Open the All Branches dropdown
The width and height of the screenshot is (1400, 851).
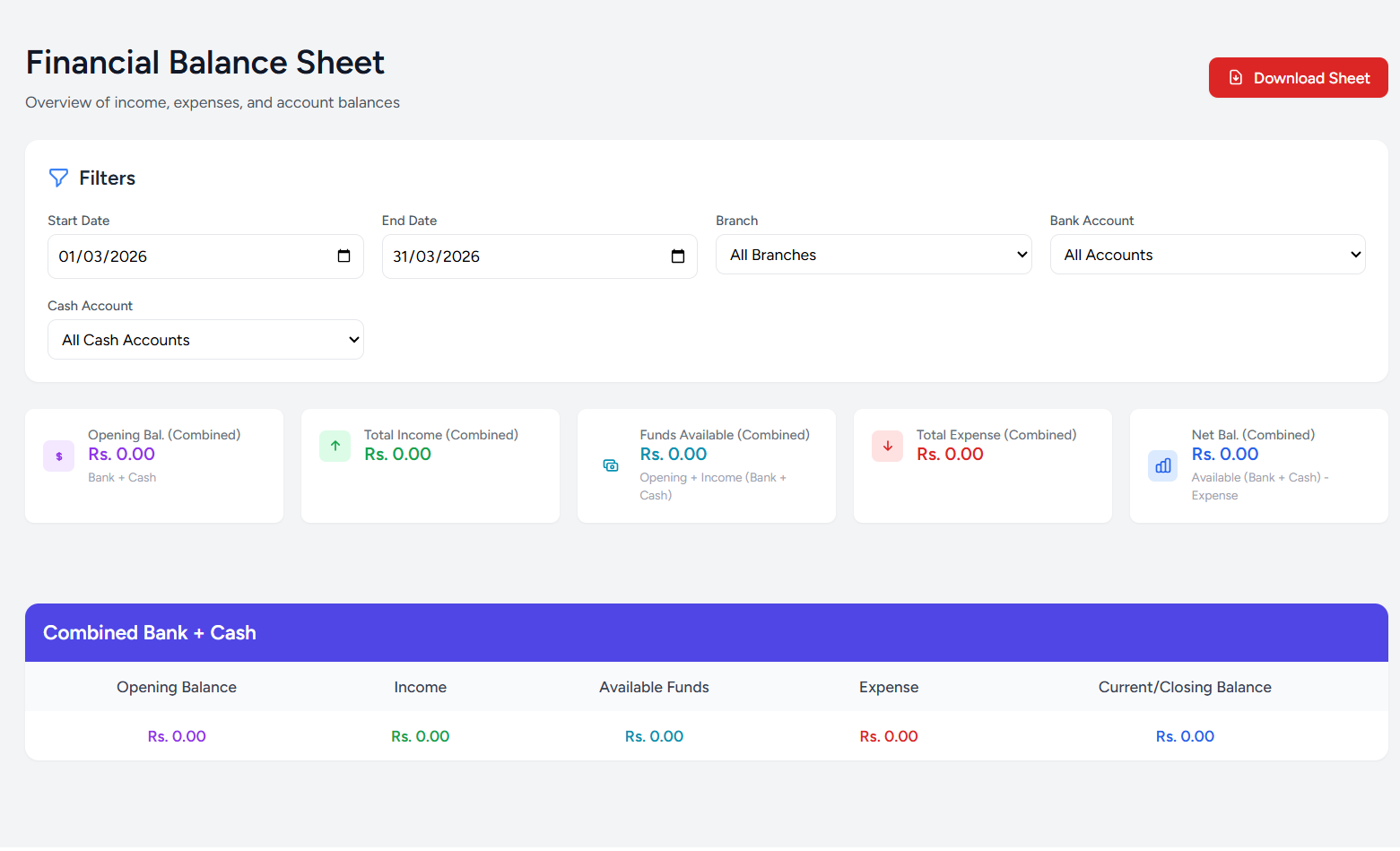pyautogui.click(x=873, y=254)
